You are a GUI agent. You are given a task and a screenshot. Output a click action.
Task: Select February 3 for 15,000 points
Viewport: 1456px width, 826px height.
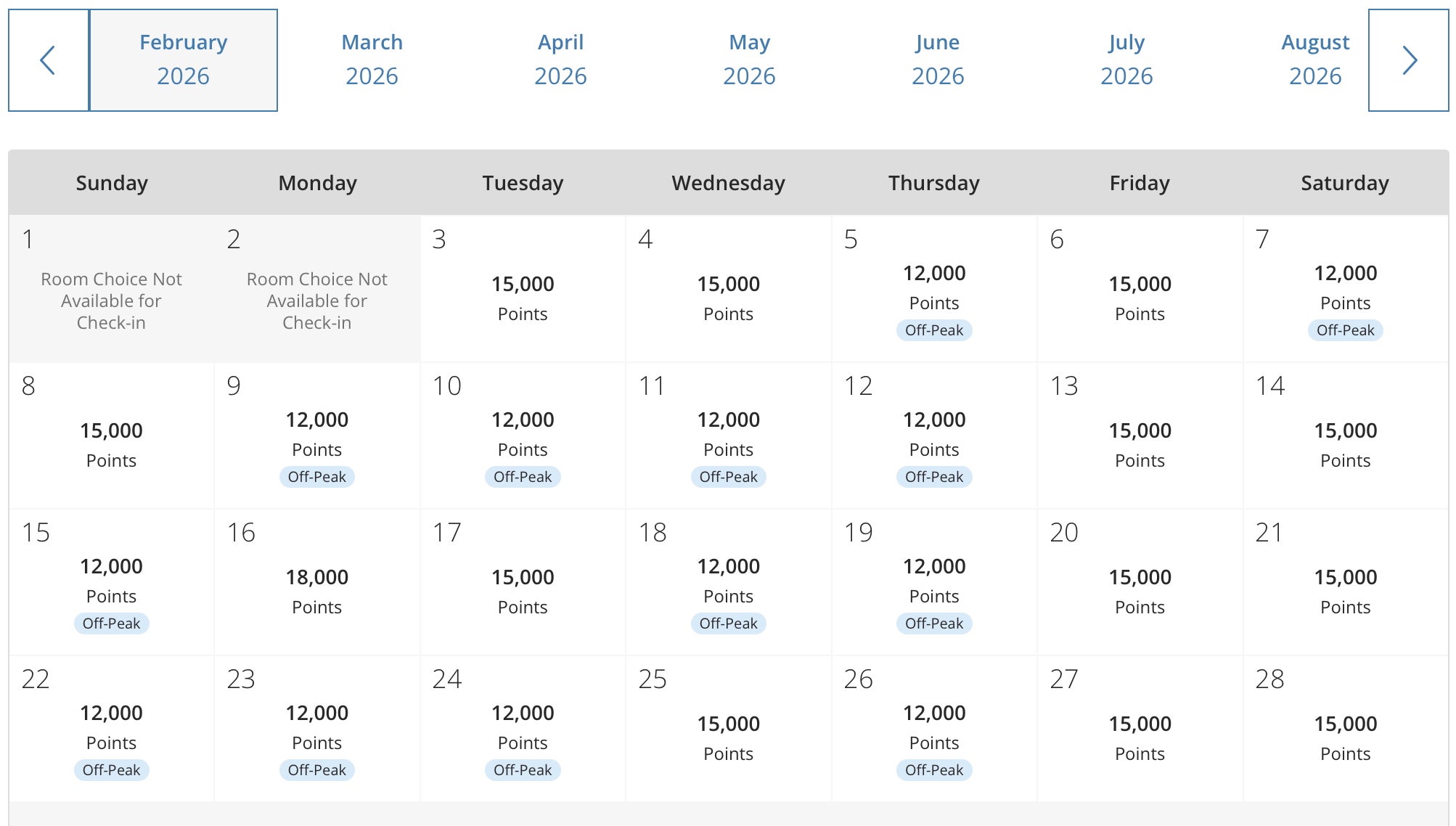coord(523,290)
